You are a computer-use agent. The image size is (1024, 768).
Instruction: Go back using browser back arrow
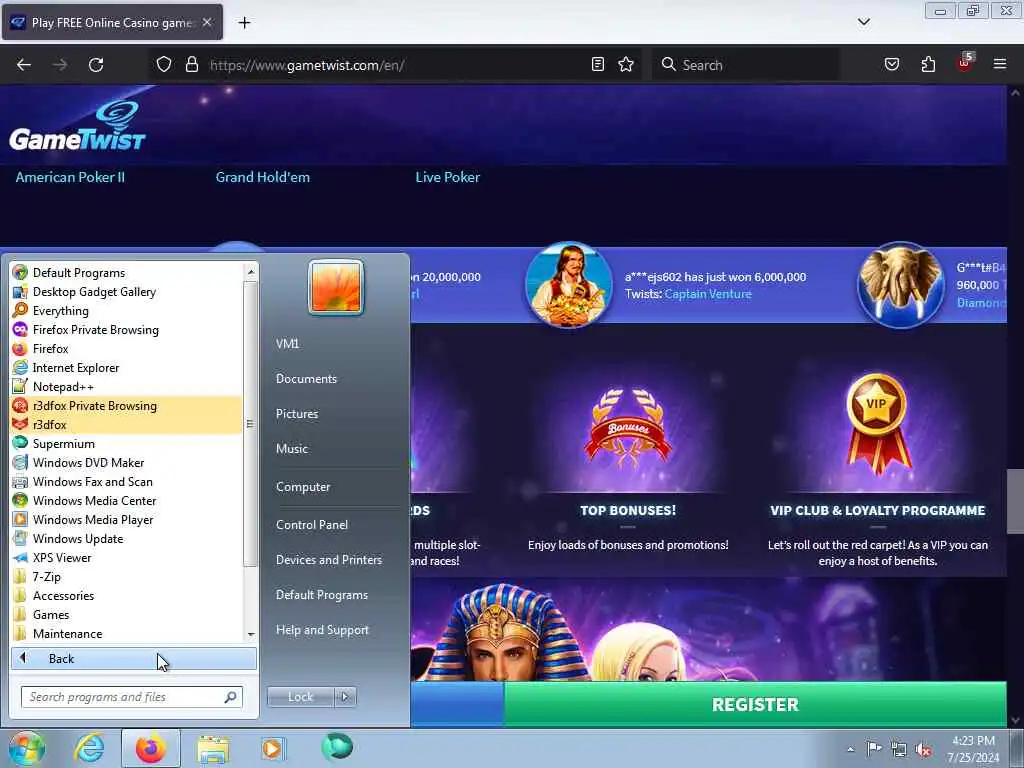click(24, 65)
